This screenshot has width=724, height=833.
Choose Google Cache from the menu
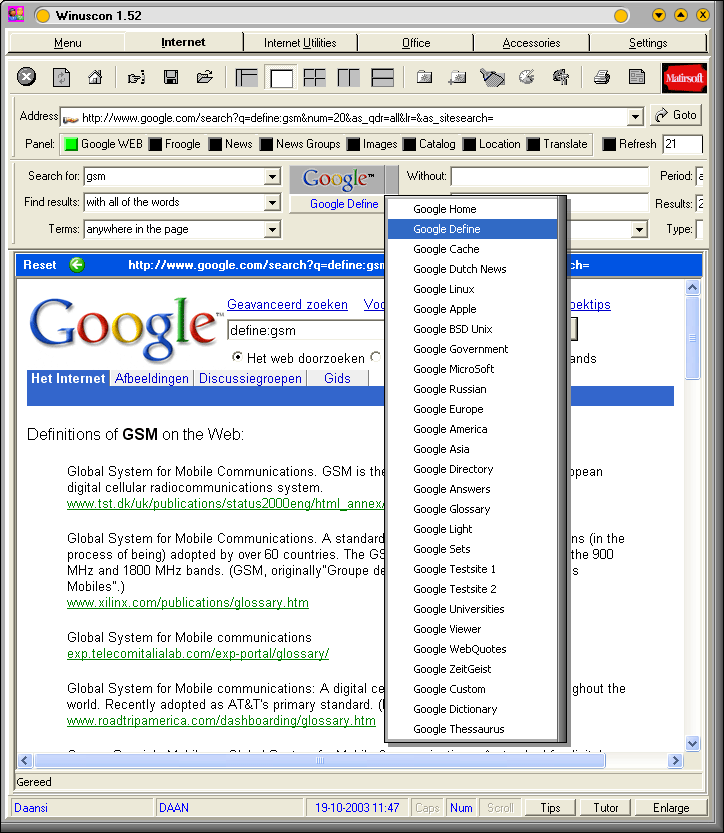click(473, 249)
